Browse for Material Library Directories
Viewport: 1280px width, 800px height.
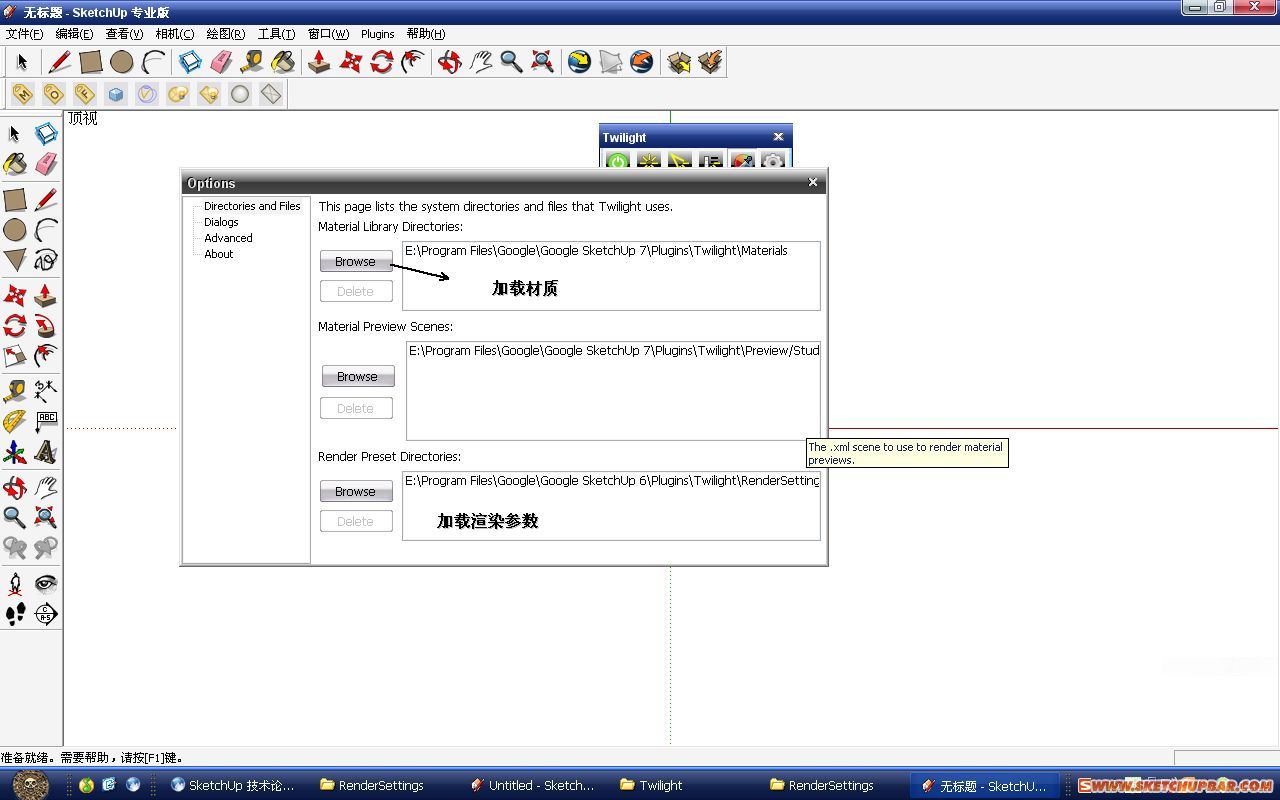[x=356, y=262]
